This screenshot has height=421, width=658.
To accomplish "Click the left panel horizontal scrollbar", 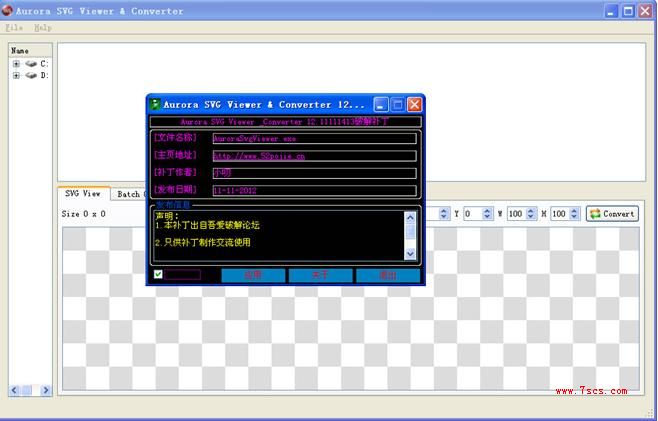I will tap(29, 390).
